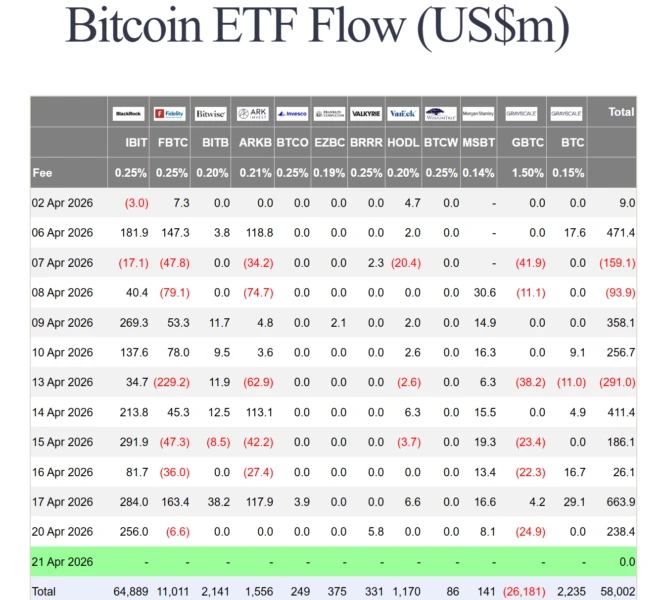Click the BlackRock logo icon

(129, 114)
